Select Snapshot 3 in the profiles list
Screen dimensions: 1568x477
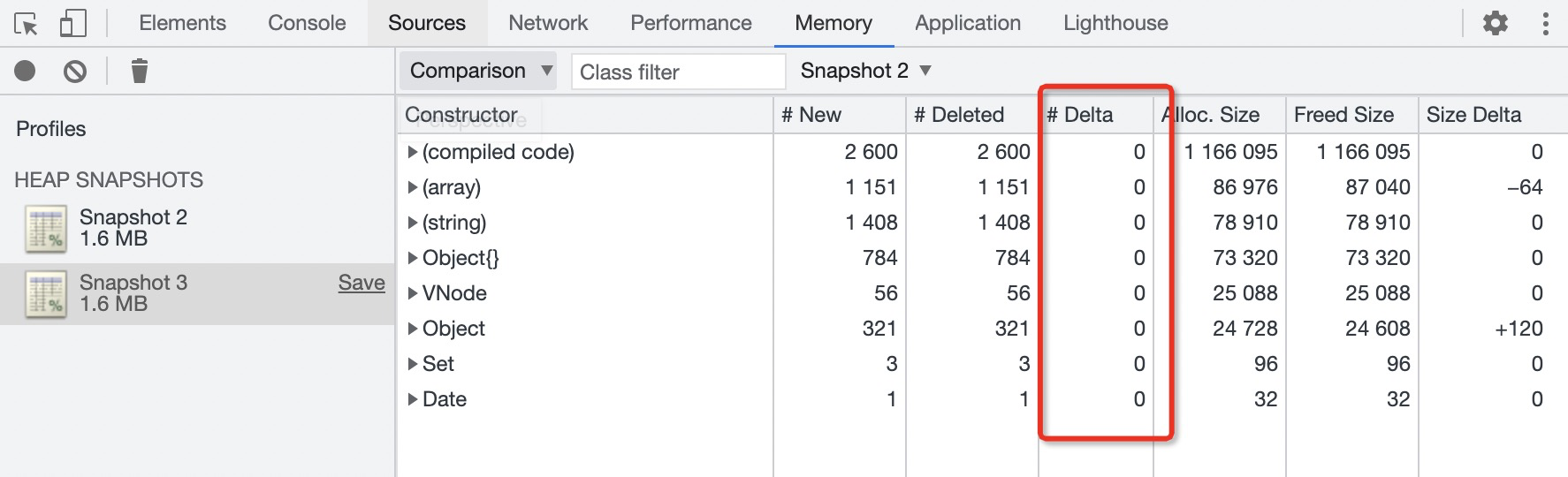(133, 293)
